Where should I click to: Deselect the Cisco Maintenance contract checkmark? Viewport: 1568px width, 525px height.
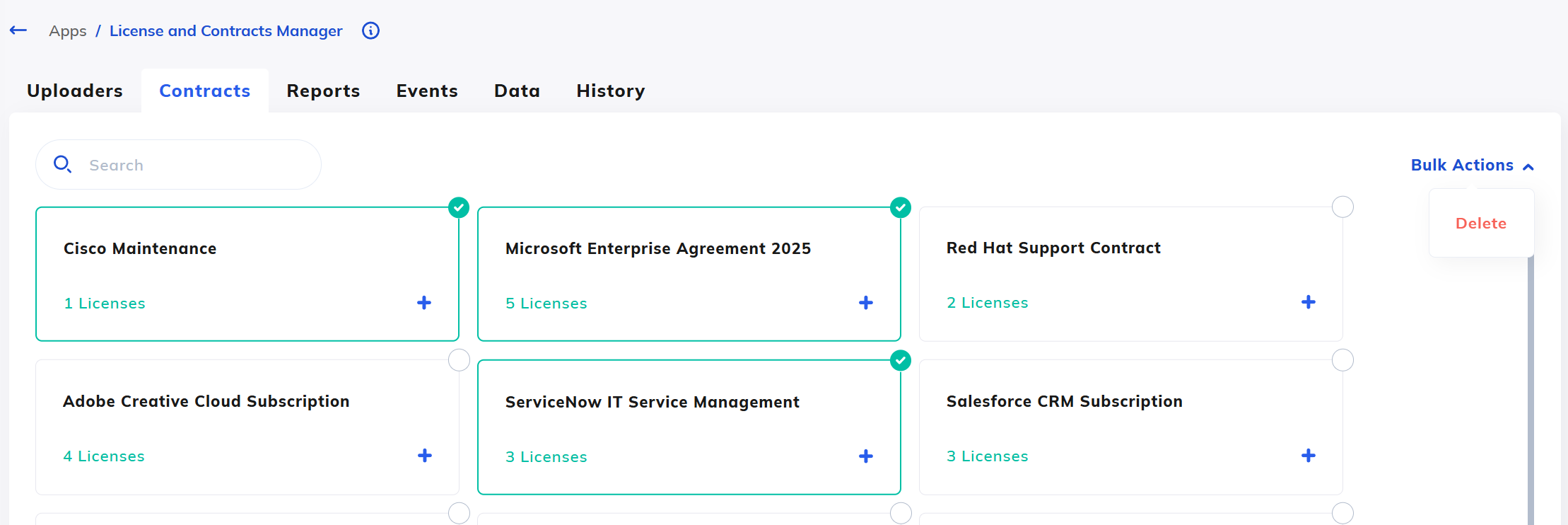tap(459, 207)
